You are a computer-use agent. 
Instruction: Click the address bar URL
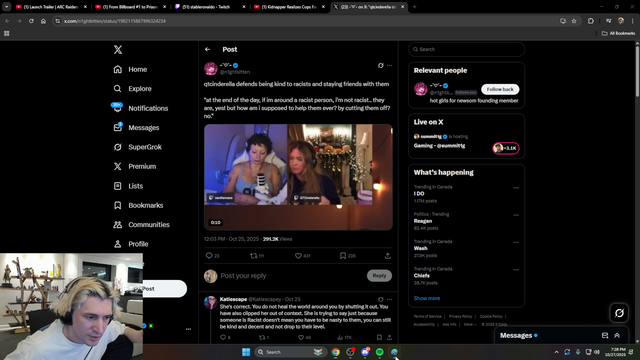click(115, 21)
